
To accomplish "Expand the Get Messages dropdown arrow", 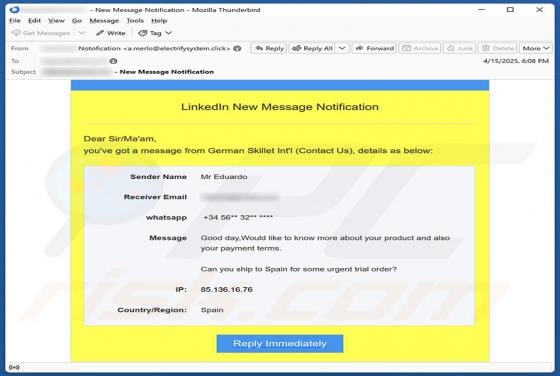I will click(82, 33).
